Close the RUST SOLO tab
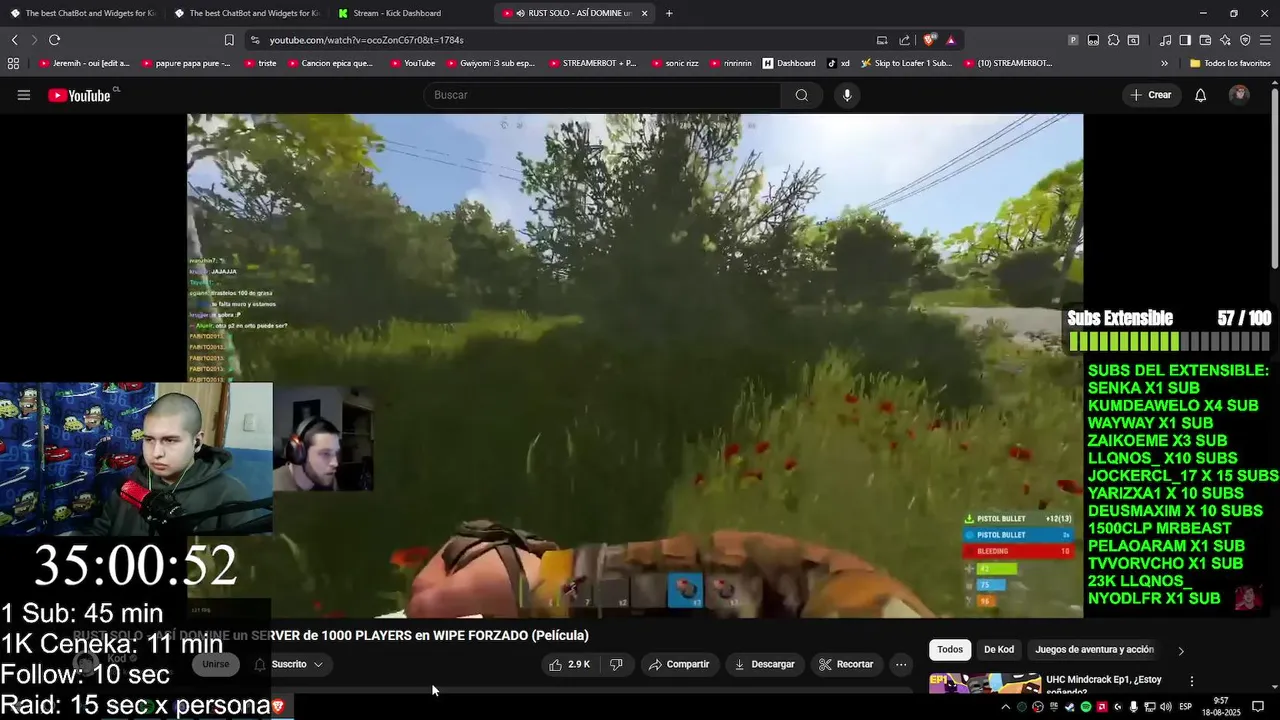Image resolution: width=1280 pixels, height=720 pixels. [644, 13]
